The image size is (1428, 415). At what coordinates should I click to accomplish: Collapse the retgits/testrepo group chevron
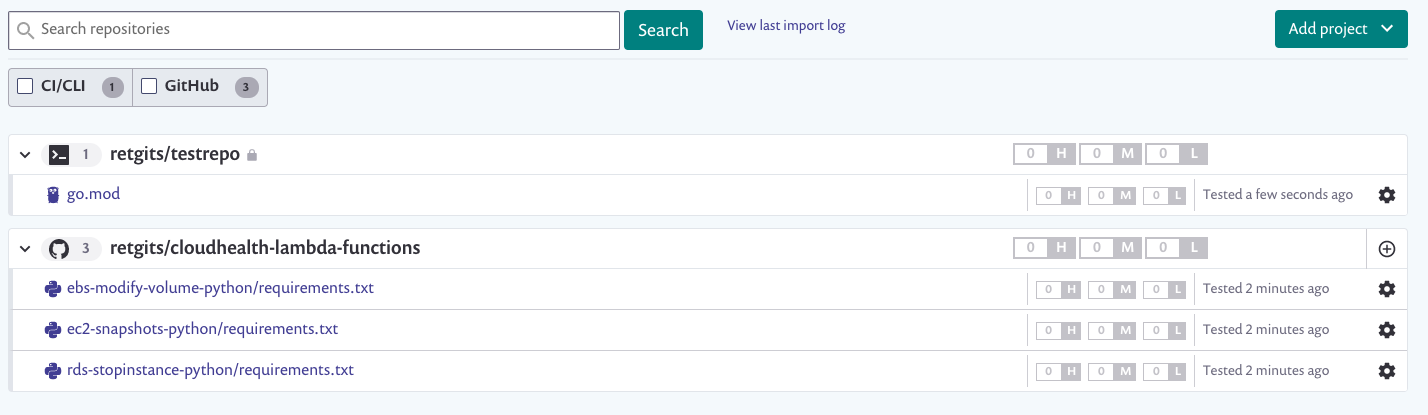25,154
